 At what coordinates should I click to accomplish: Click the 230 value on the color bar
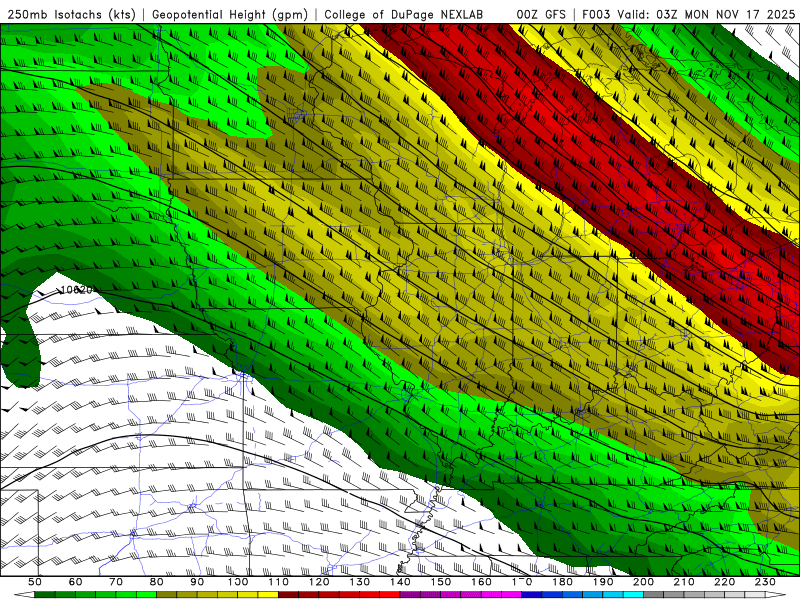(x=765, y=582)
